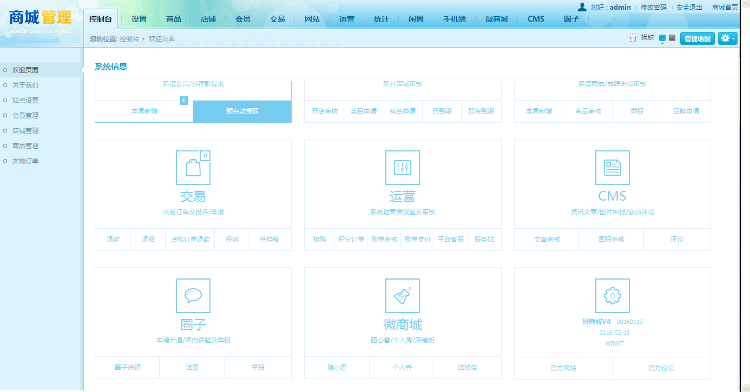Click the admin user avatar icon
750x392 pixels.
pyautogui.click(x=582, y=7)
